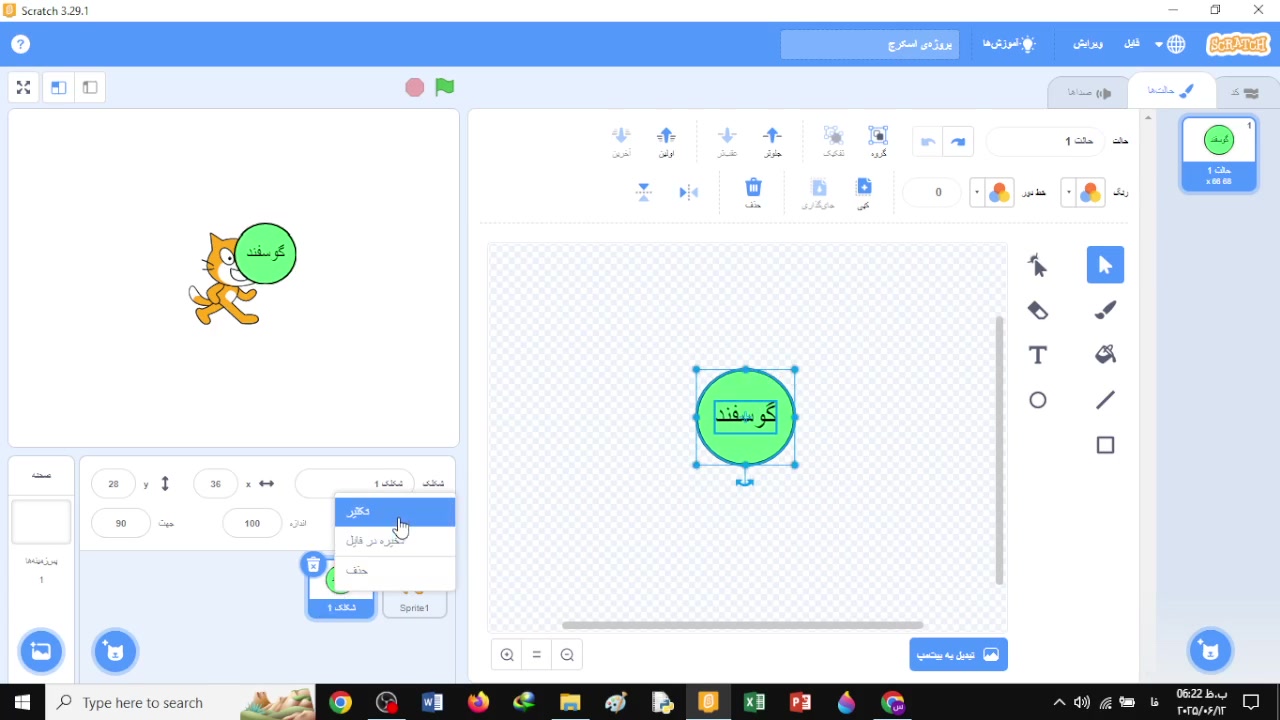Open the فایل (File) menu
The image size is (1280, 720).
1132,44
